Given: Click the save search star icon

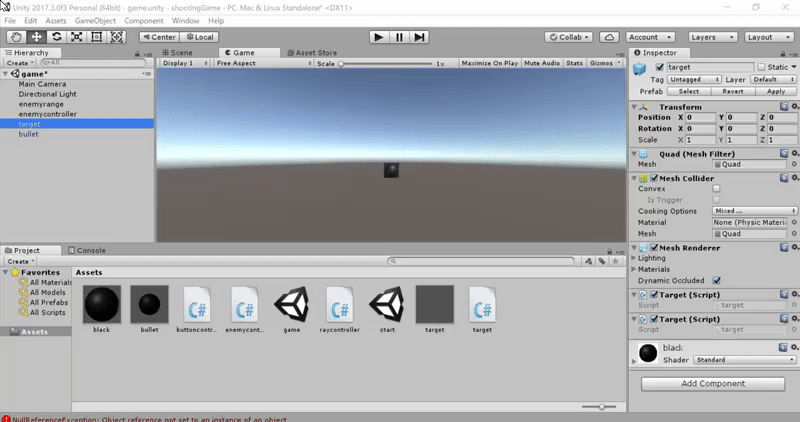Looking at the screenshot, I should (615, 261).
